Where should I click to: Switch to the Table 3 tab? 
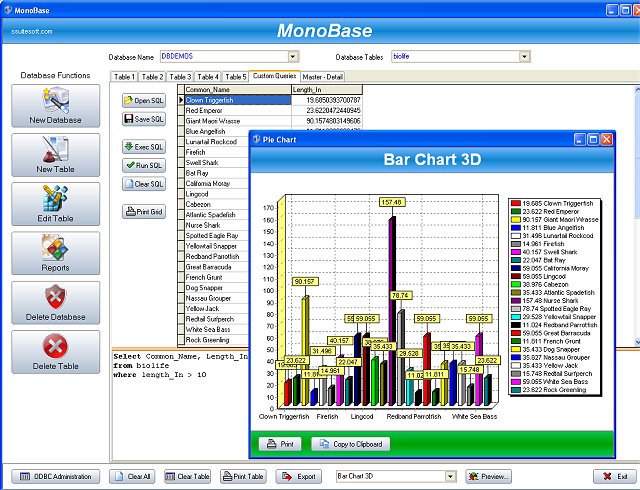[x=180, y=77]
